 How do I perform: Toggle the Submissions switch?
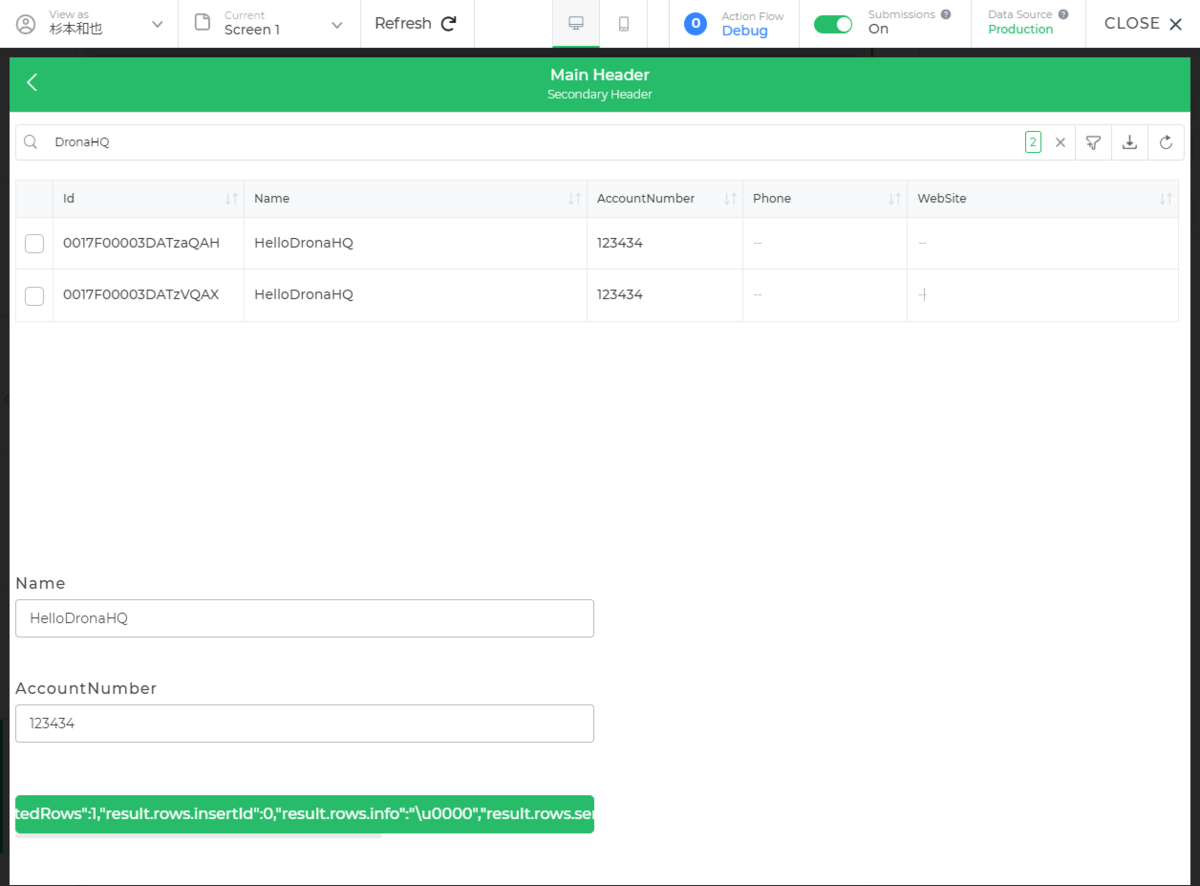[833, 24]
